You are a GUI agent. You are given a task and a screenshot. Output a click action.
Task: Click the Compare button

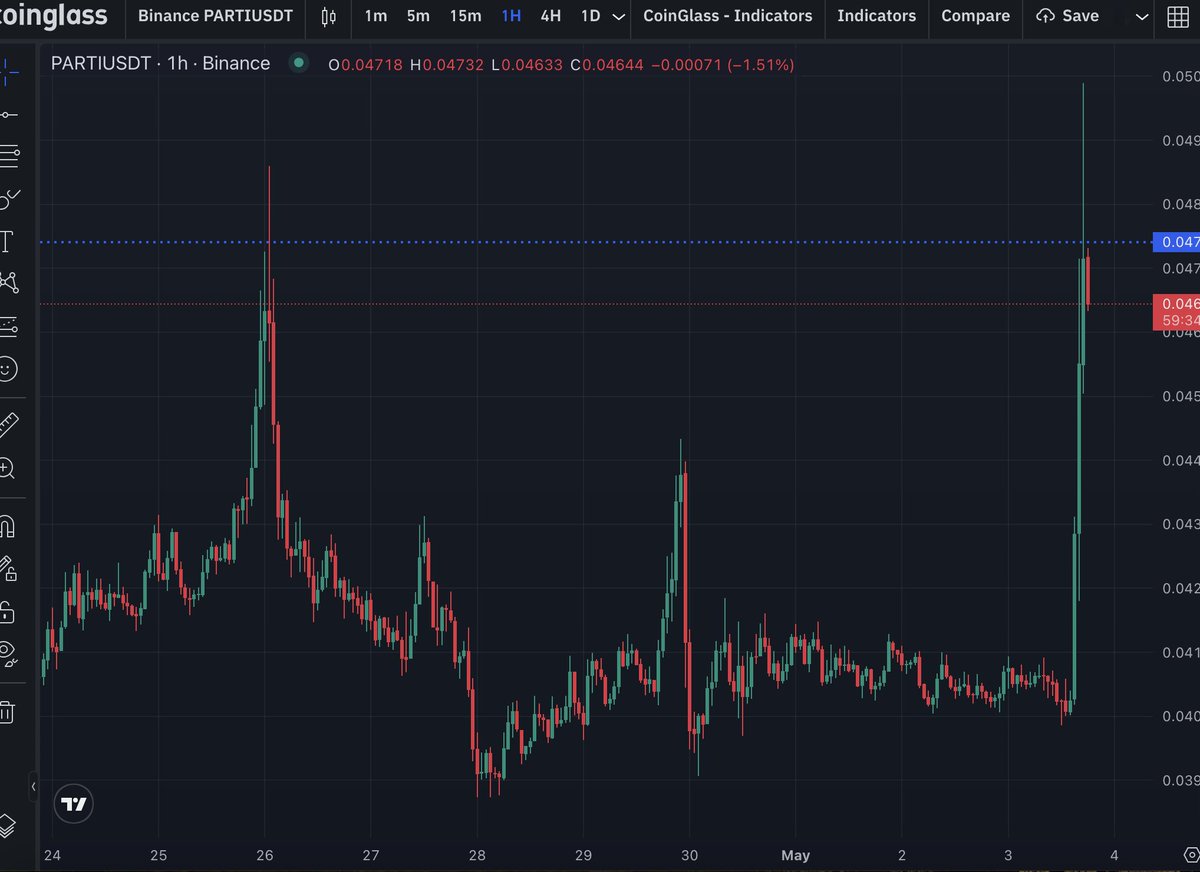click(x=975, y=16)
